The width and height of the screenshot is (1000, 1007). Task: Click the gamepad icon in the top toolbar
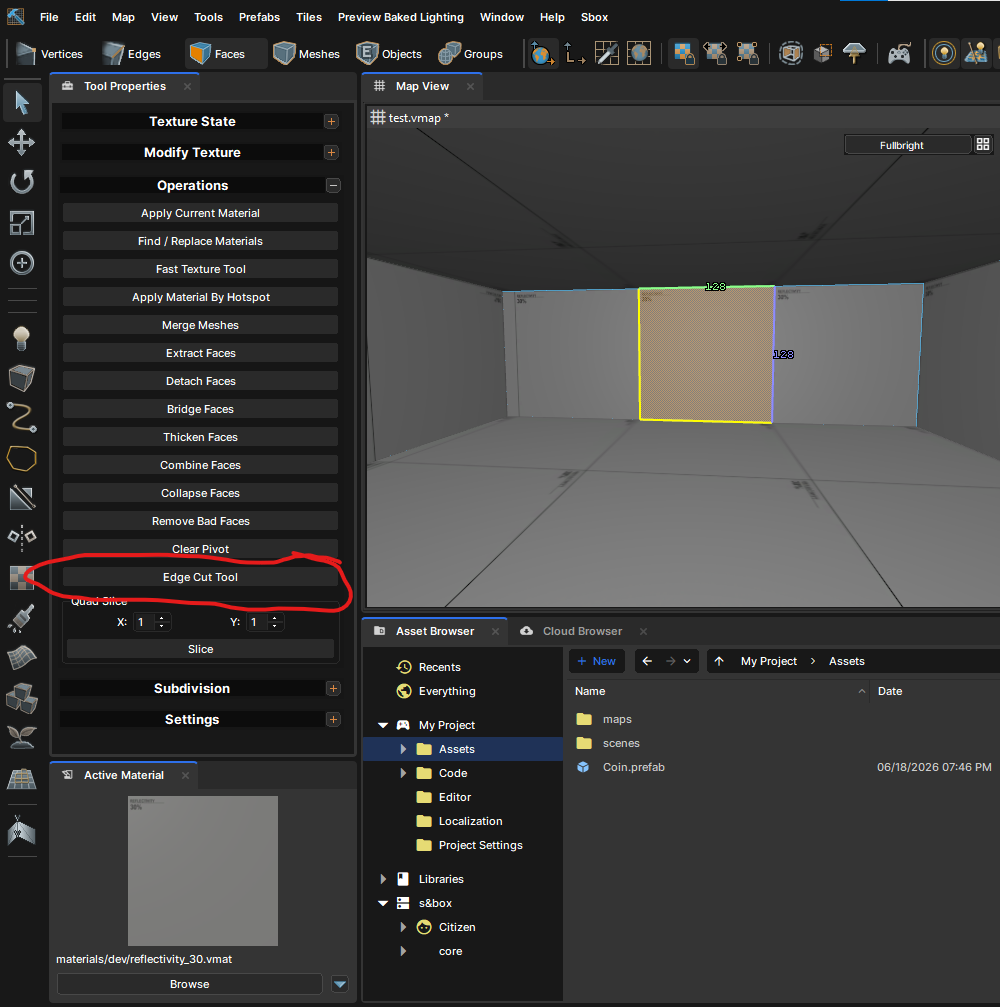pyautogui.click(x=899, y=54)
